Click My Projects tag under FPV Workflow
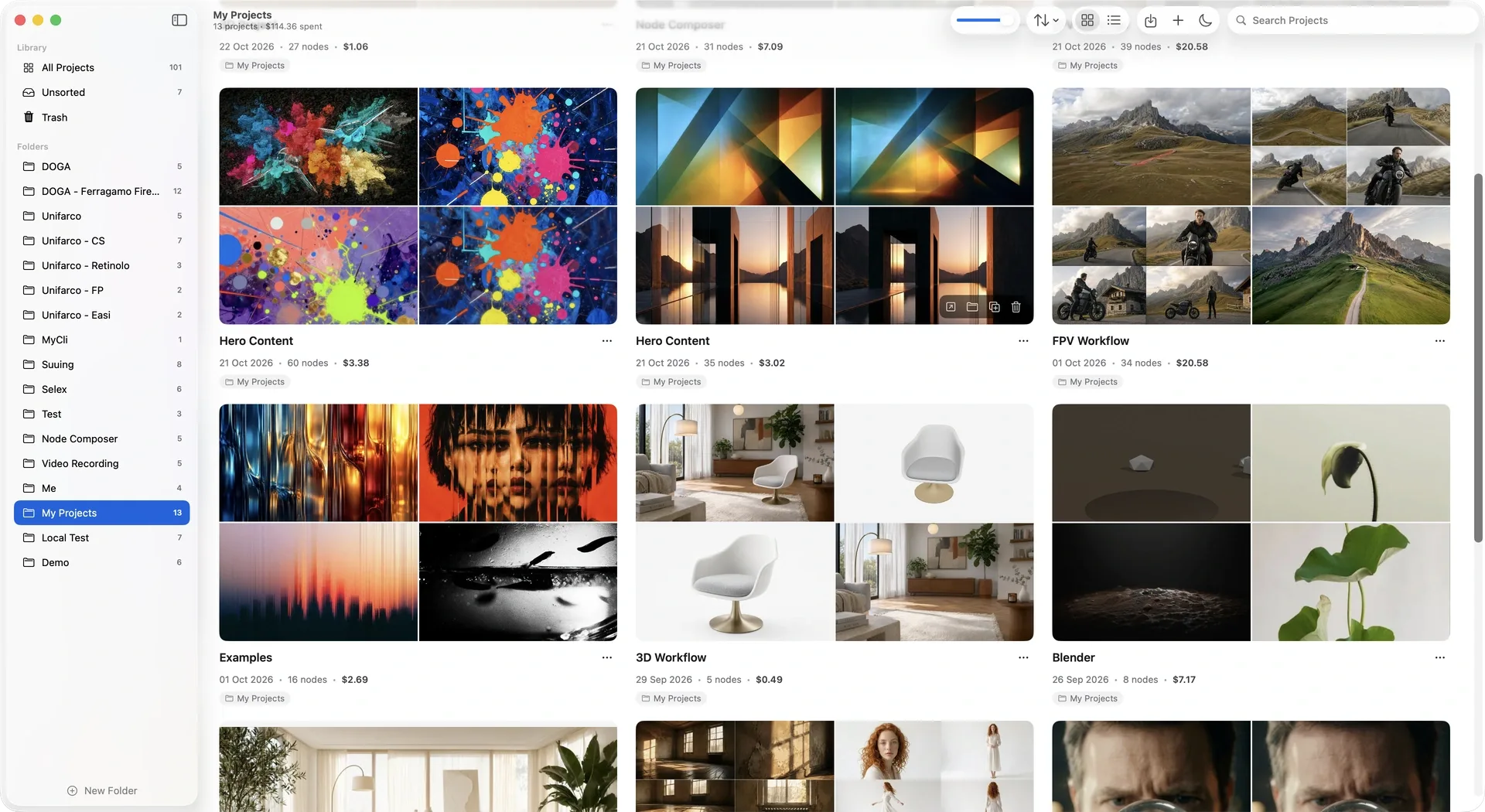 coord(1087,382)
